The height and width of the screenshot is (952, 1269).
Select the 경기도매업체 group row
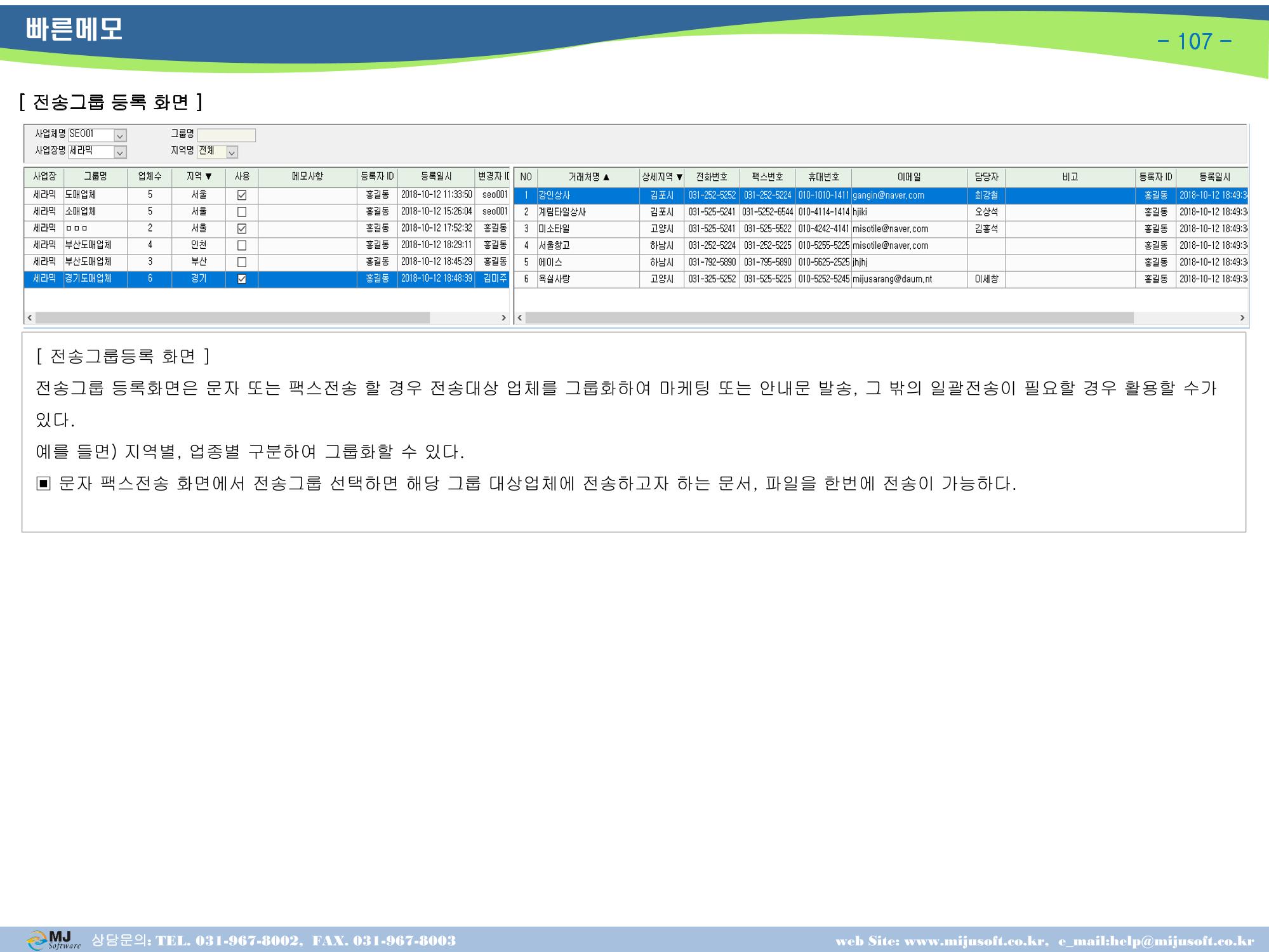point(267,279)
